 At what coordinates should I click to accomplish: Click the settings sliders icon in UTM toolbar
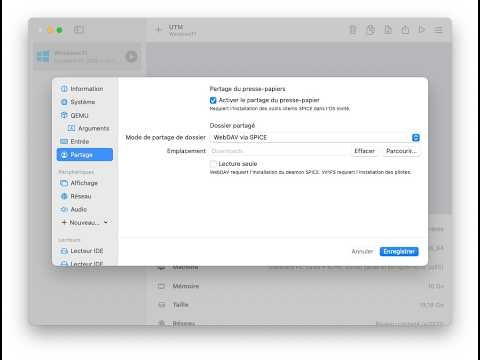(438, 30)
